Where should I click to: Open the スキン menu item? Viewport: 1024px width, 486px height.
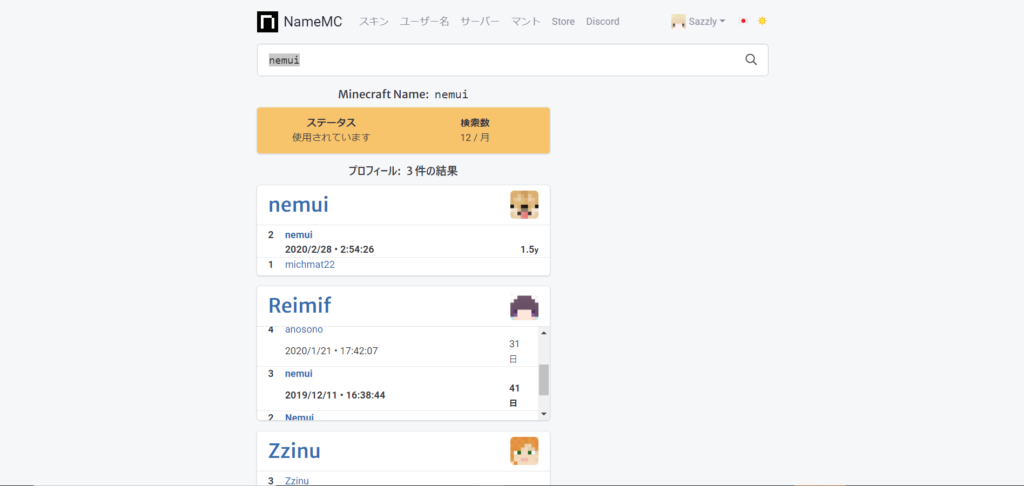pyautogui.click(x=374, y=22)
